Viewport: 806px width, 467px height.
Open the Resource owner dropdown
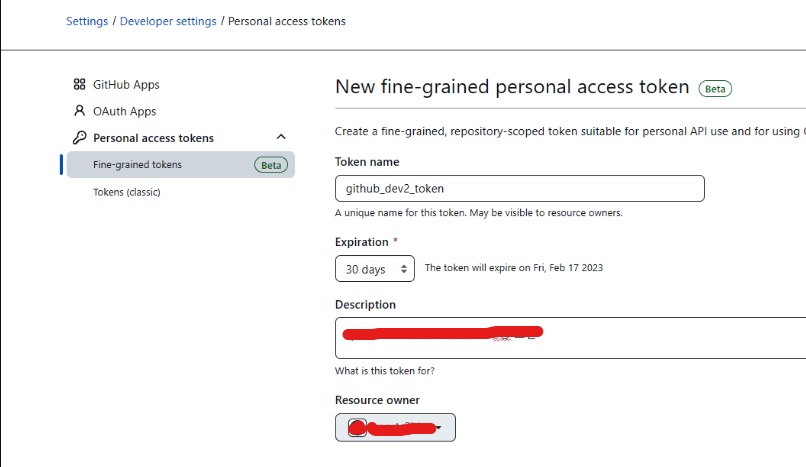(395, 427)
